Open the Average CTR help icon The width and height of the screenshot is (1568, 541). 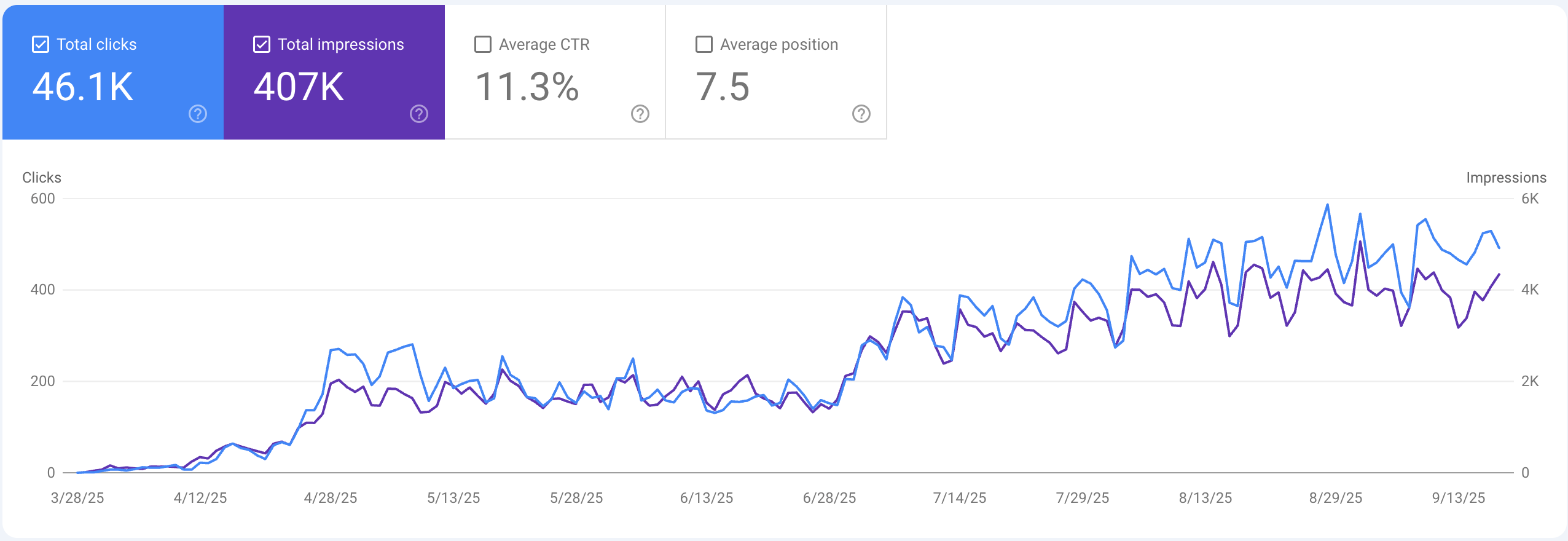pyautogui.click(x=640, y=114)
